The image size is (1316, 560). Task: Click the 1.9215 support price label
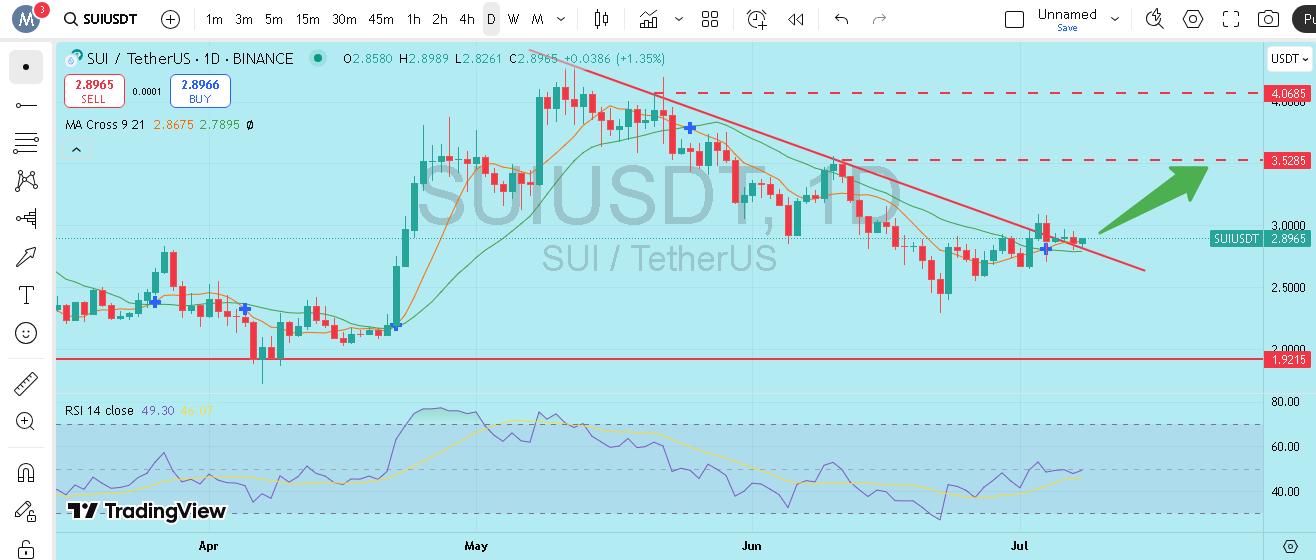click(1287, 358)
